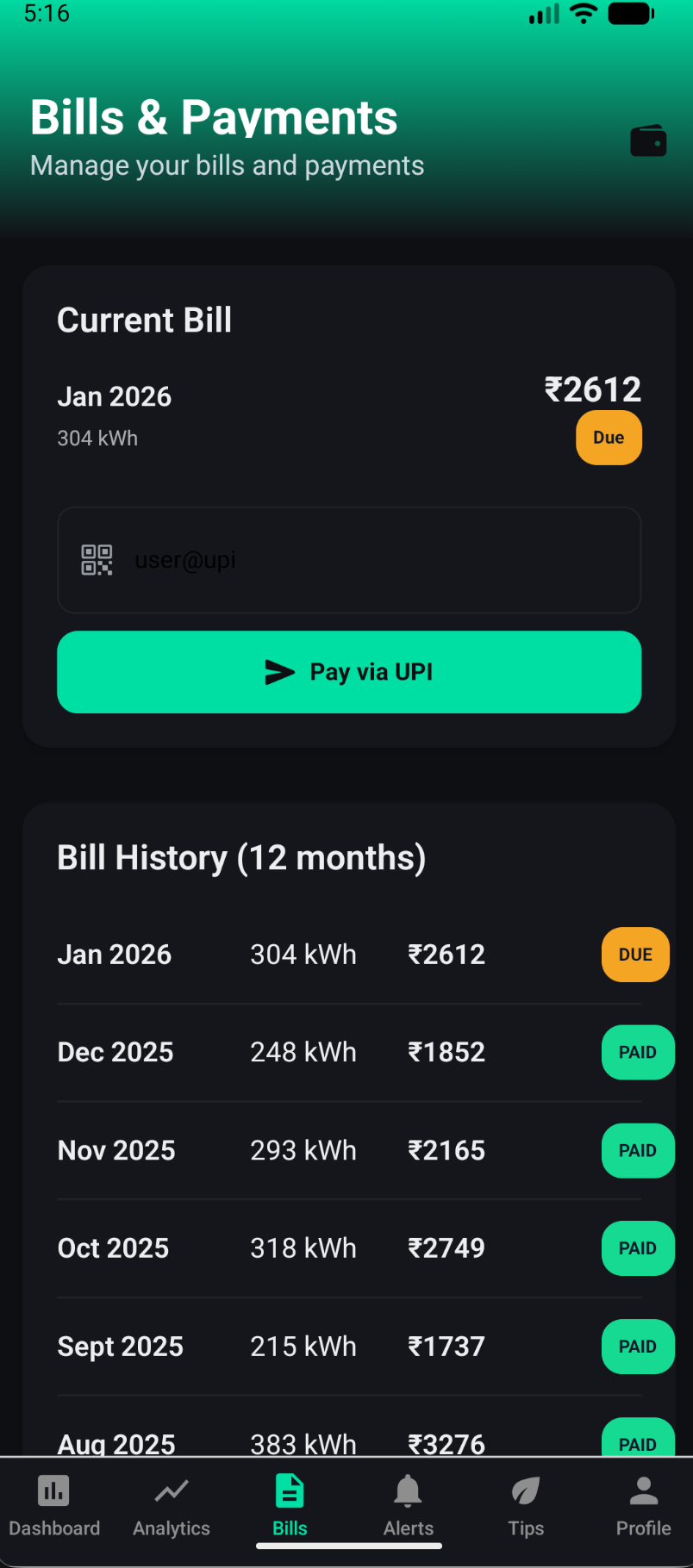Focus the user@upi input field
Image resolution: width=693 pixels, height=1568 pixels.
(x=379, y=560)
